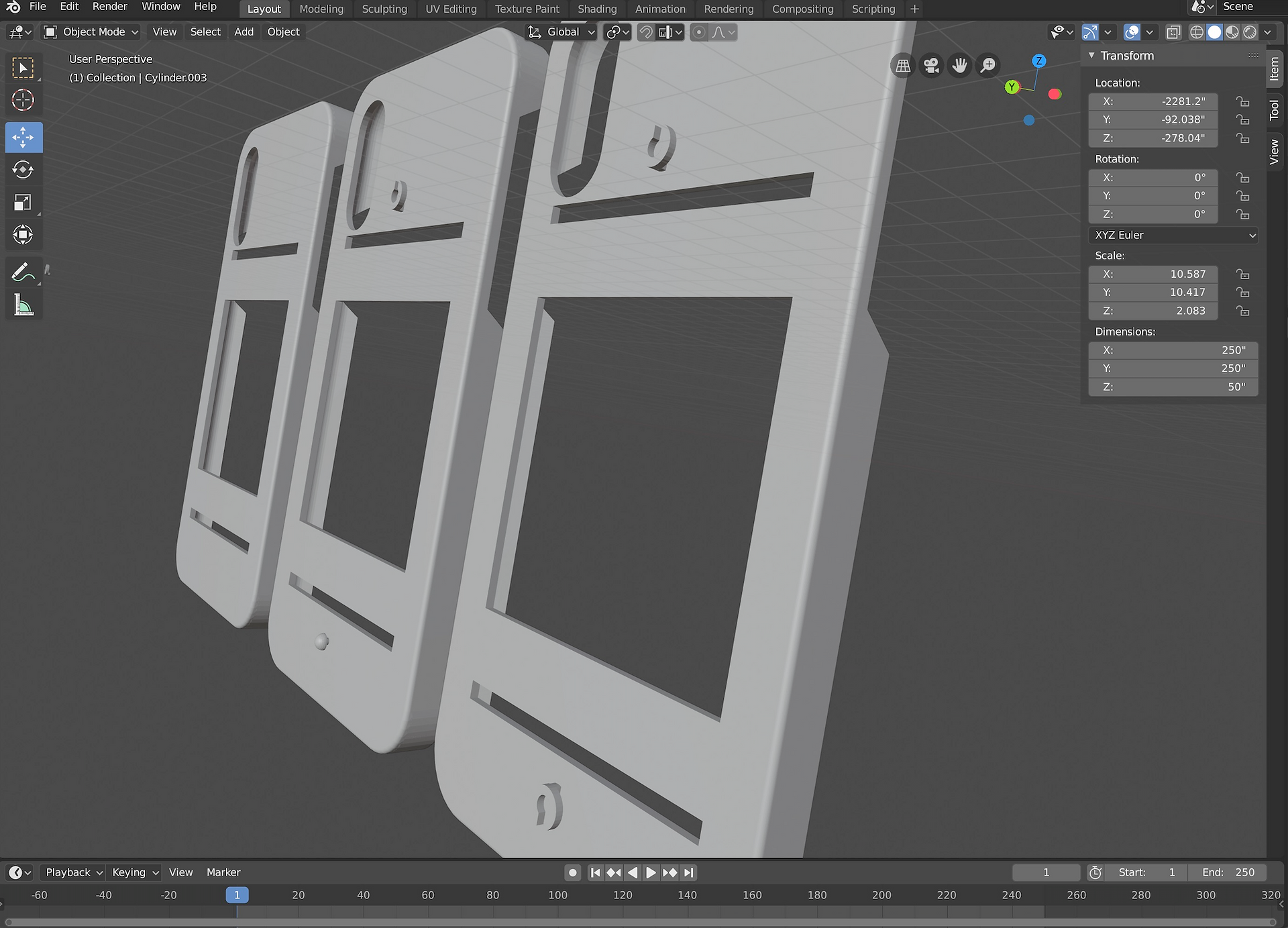Open the Playback dropdown in timeline
Viewport: 1288px width, 928px height.
pyautogui.click(x=73, y=872)
